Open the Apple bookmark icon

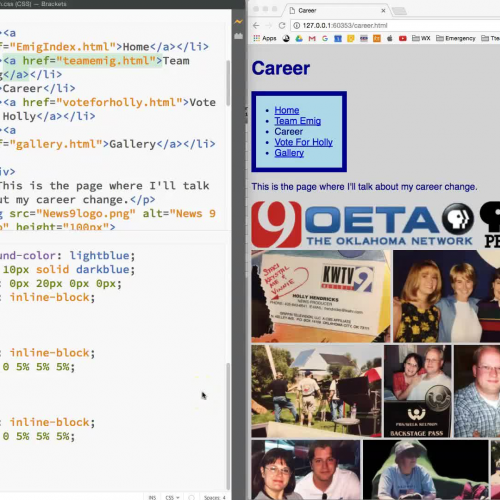[x=390, y=38]
